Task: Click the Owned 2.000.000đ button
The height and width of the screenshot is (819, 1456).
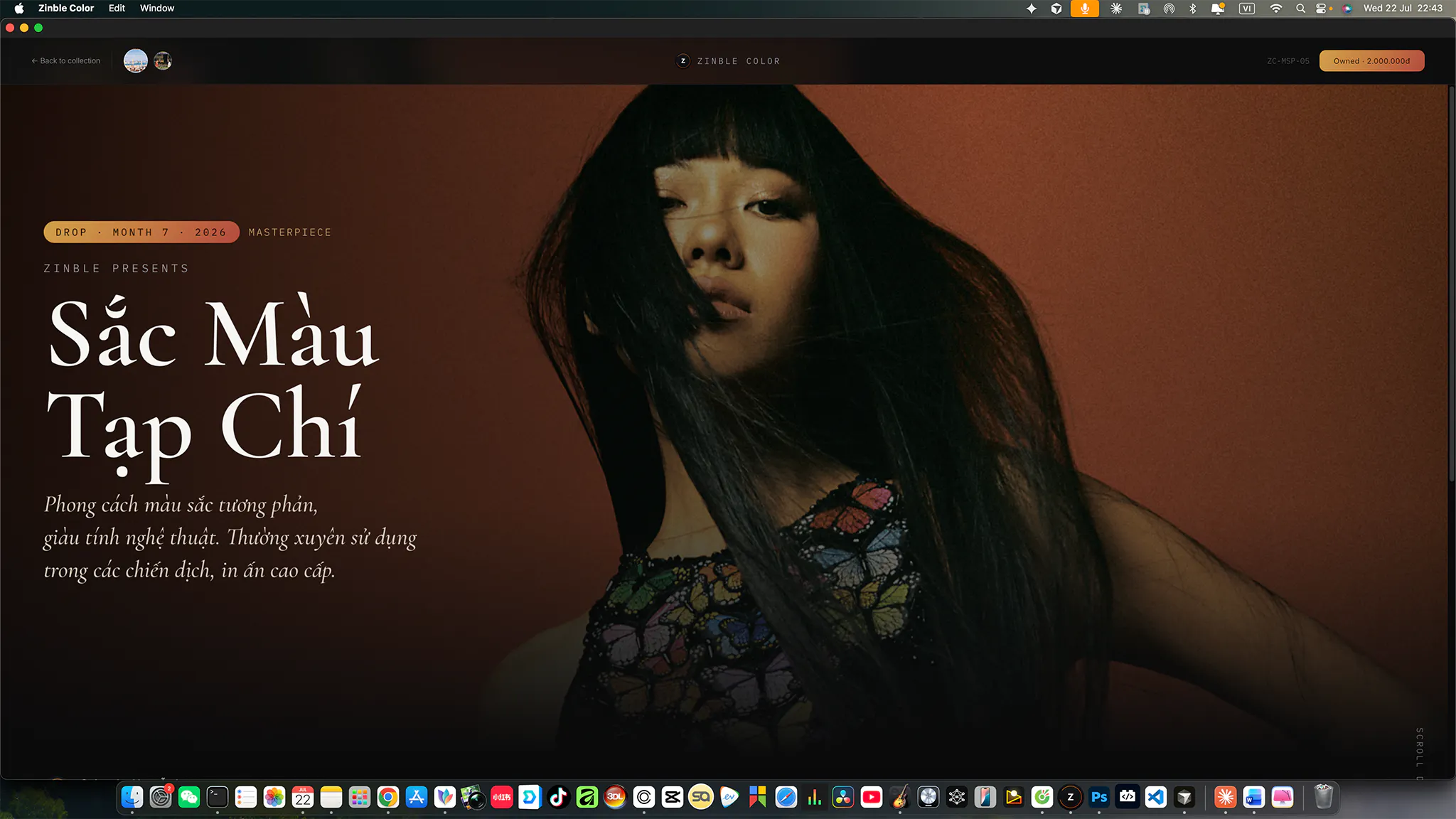Action: tap(1371, 61)
